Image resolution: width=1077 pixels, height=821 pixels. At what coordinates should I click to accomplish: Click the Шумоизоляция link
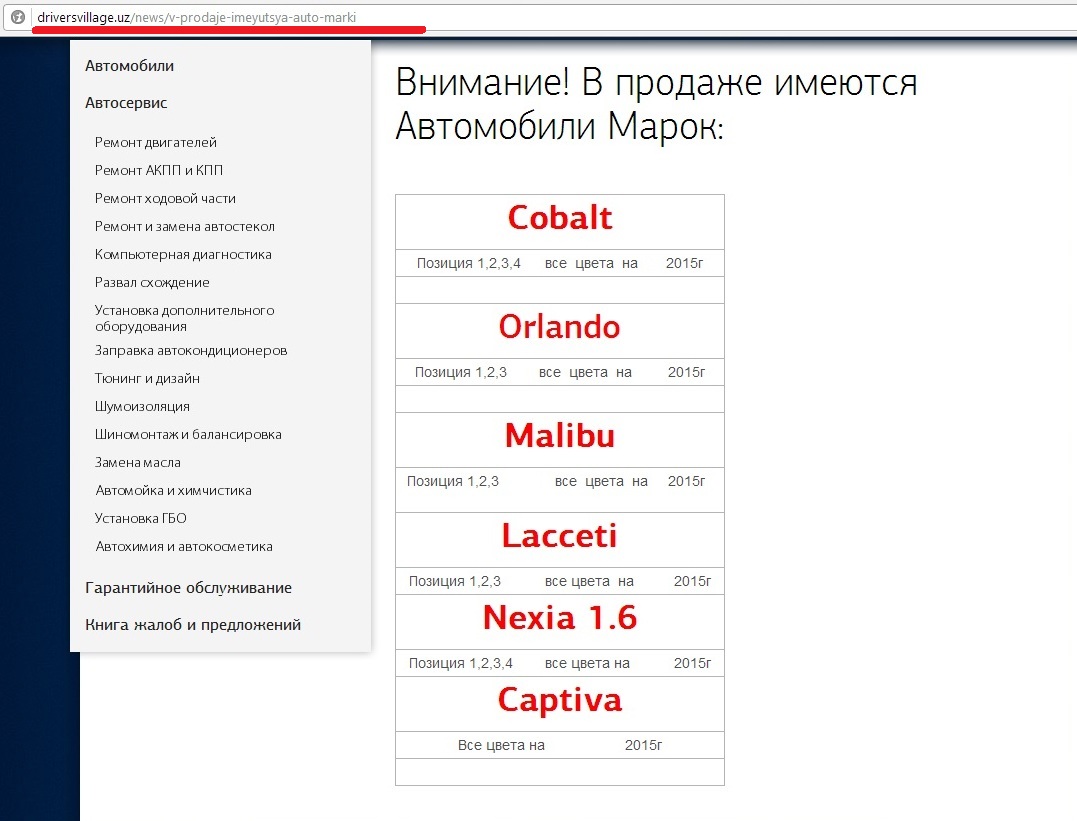point(142,407)
